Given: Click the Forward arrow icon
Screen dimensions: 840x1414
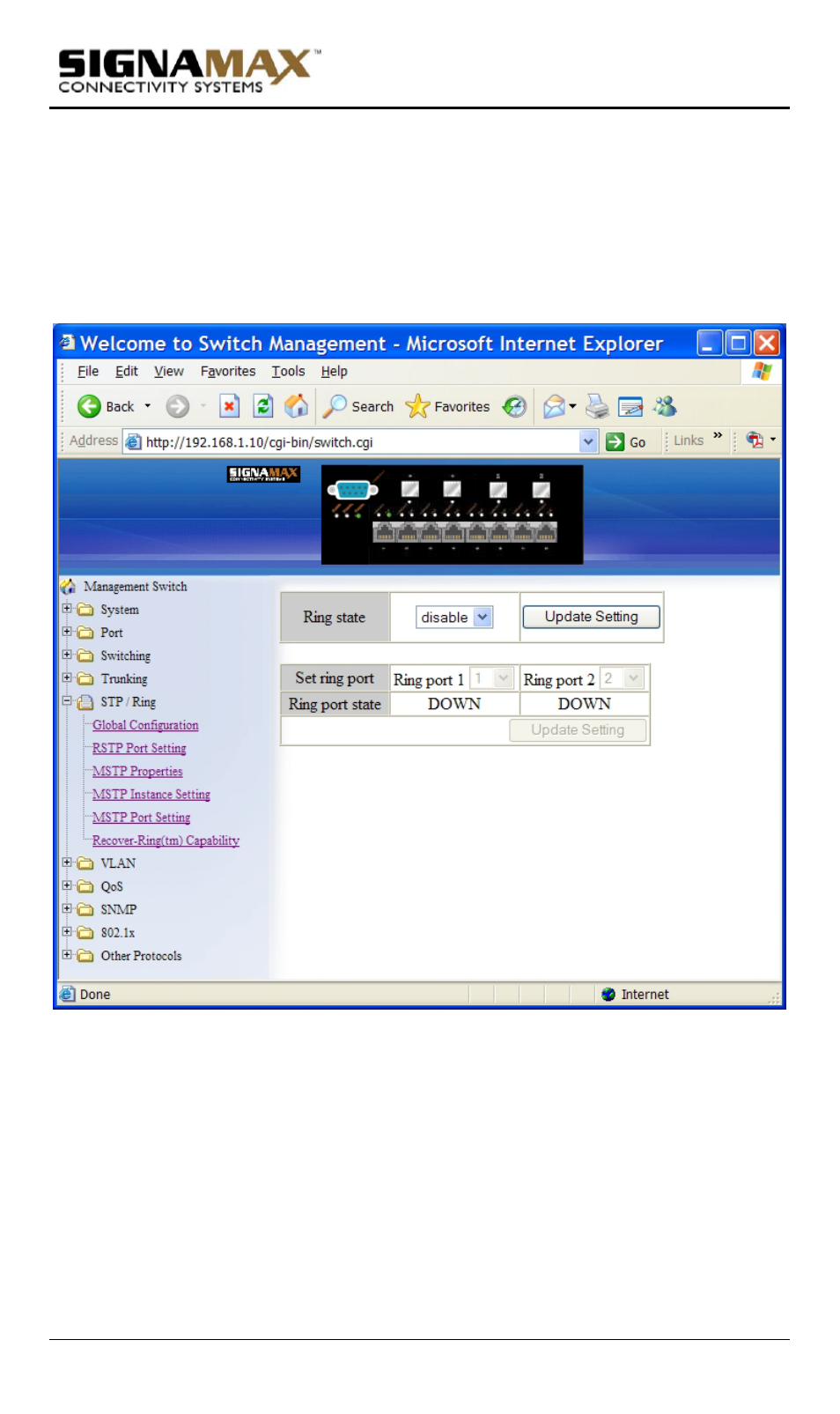Looking at the screenshot, I should (x=178, y=406).
